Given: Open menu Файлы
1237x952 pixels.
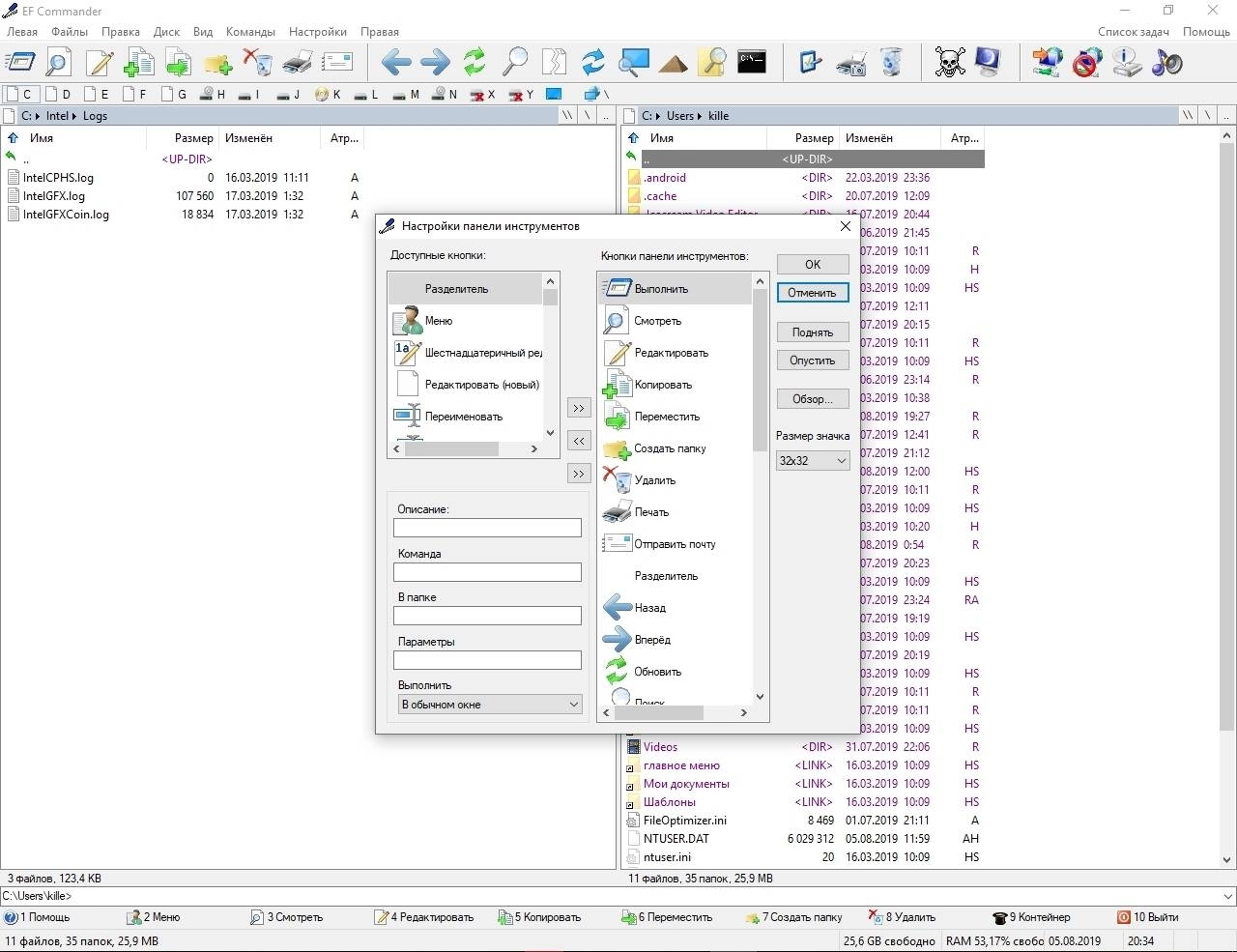Looking at the screenshot, I should (70, 32).
